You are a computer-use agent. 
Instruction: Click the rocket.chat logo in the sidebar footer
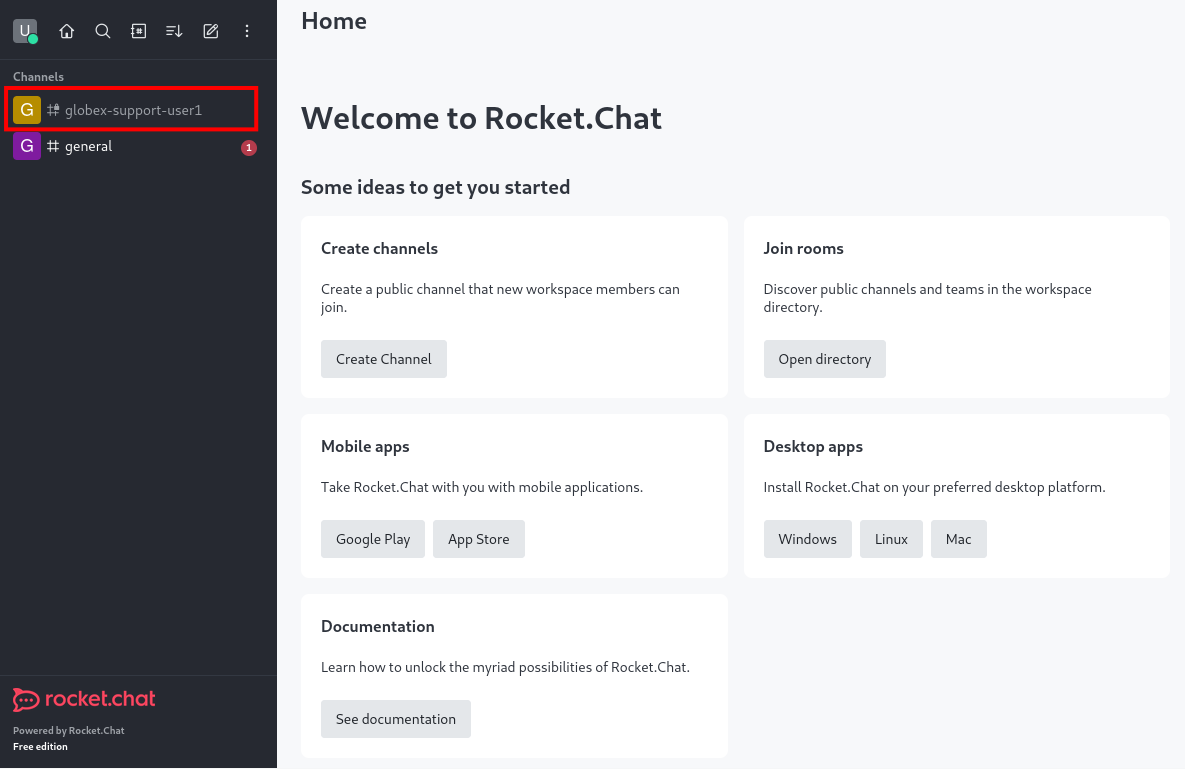point(84,700)
